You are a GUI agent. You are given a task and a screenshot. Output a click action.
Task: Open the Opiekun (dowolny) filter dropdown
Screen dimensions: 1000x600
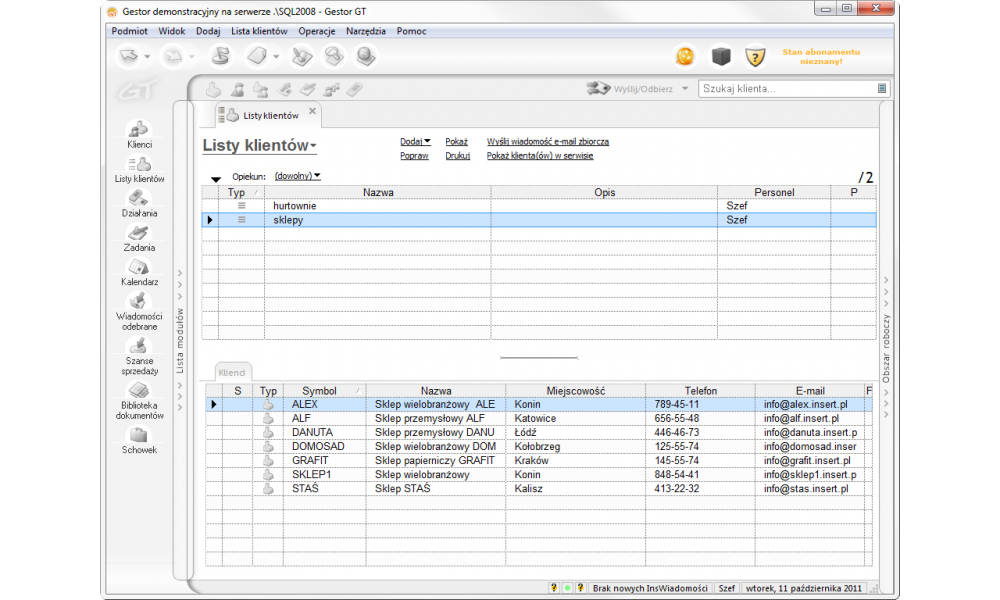297,176
